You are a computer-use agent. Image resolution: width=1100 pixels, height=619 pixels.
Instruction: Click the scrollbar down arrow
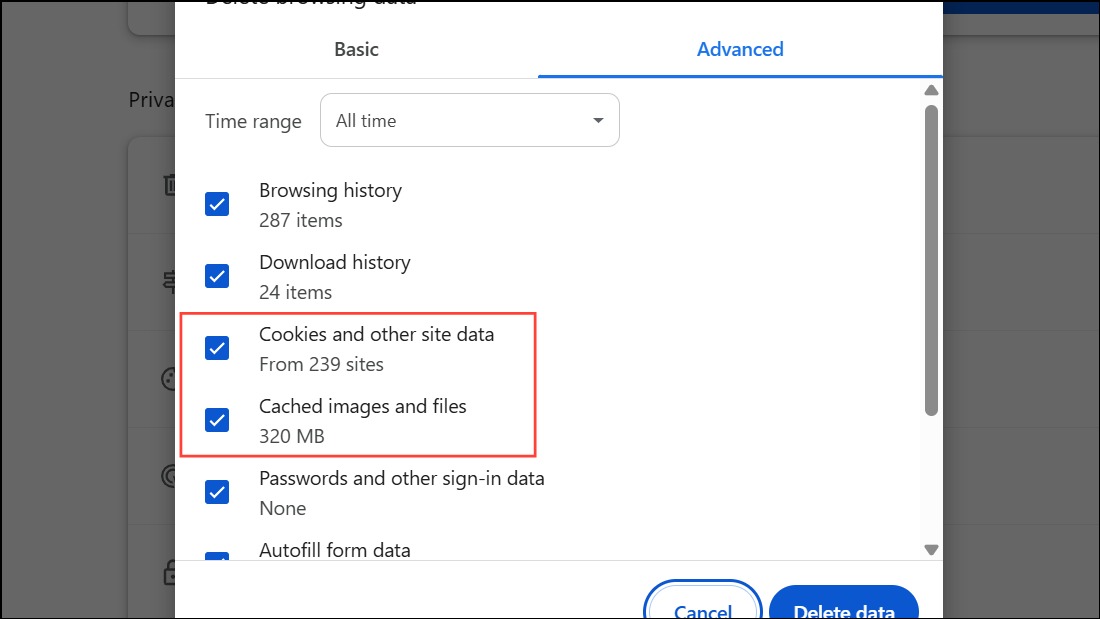pos(931,549)
